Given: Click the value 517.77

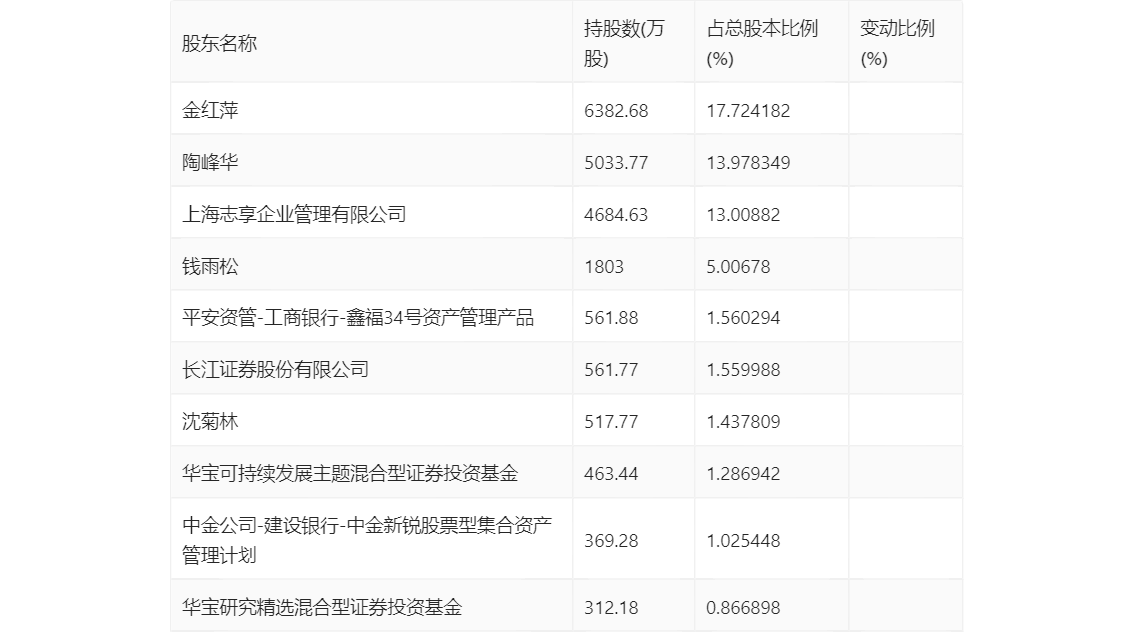Looking at the screenshot, I should [611, 422].
